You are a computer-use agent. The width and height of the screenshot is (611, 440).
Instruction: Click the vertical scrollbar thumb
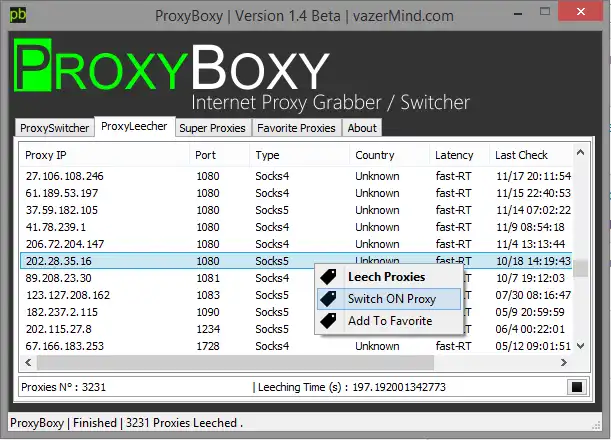(x=581, y=268)
